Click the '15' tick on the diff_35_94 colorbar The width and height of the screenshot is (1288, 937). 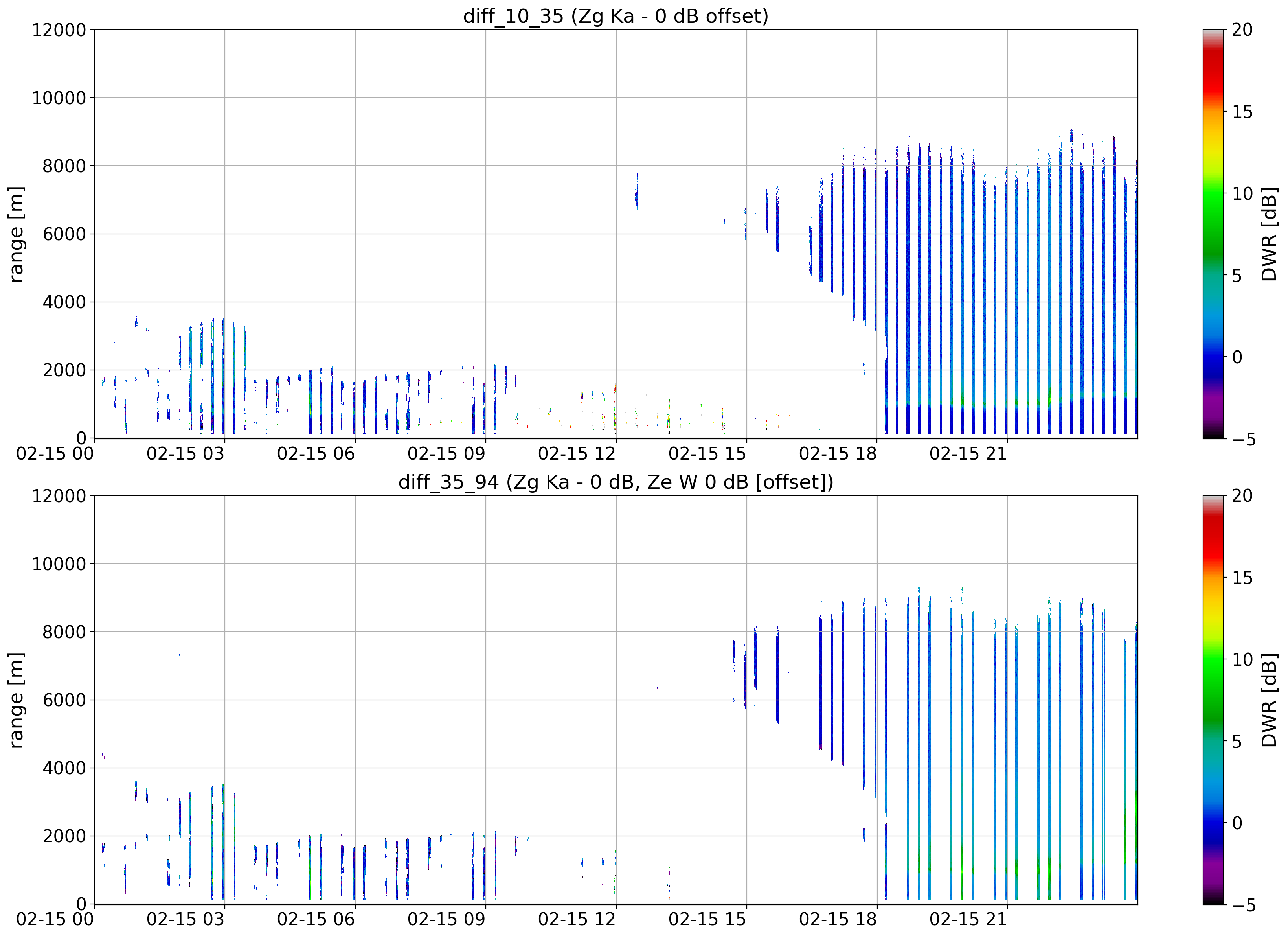point(1242,578)
